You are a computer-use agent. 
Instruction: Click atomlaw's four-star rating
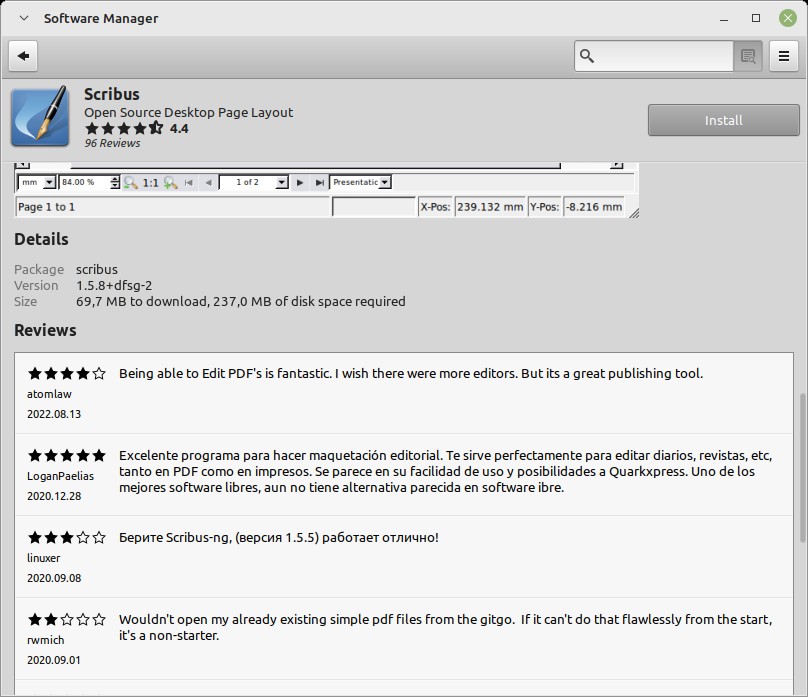66,373
